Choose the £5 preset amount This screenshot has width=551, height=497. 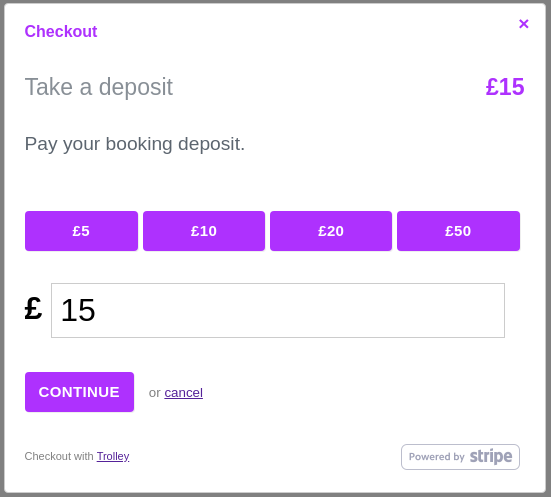point(82,231)
